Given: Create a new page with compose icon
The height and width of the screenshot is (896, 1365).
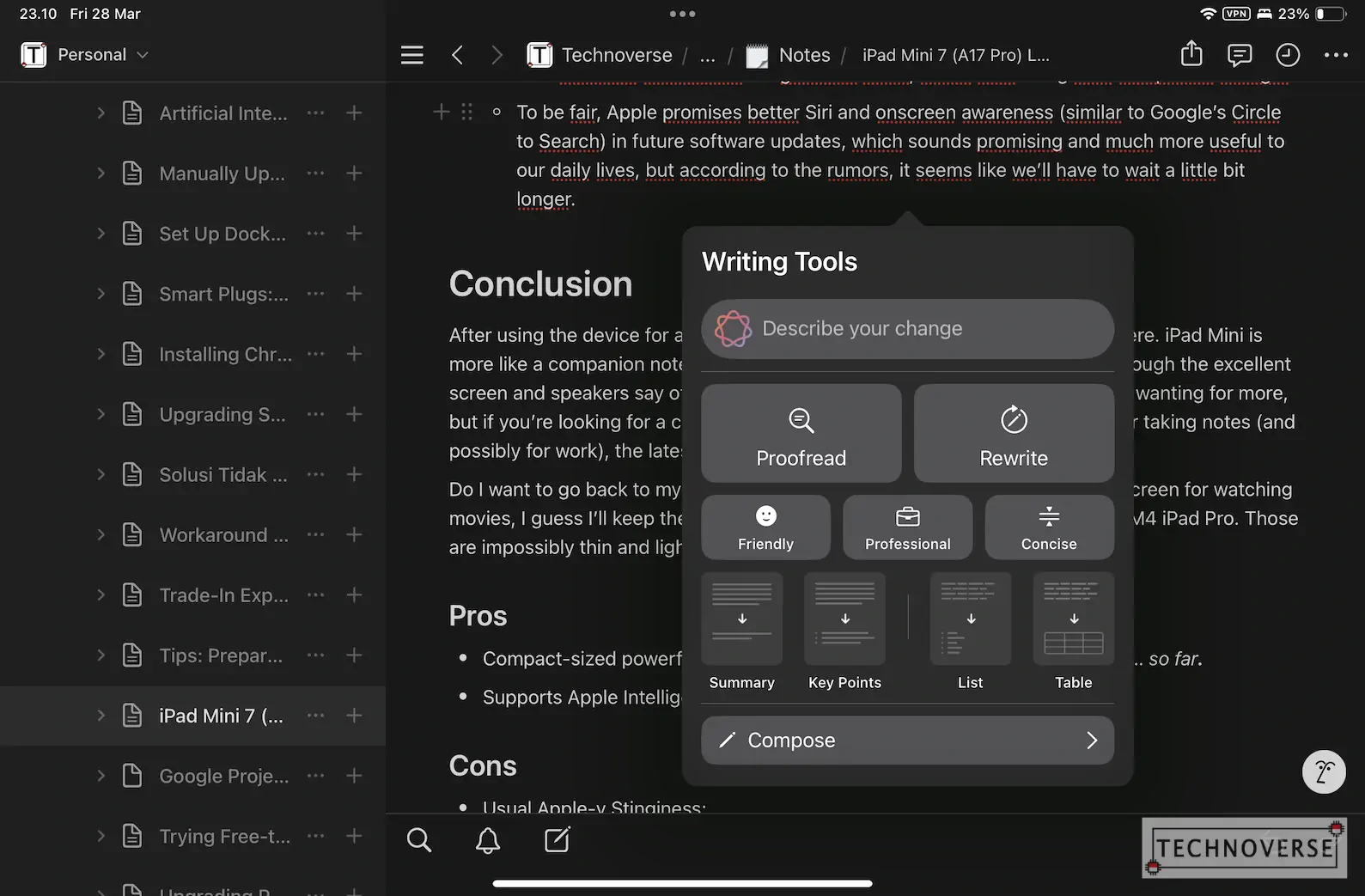Looking at the screenshot, I should 558,839.
